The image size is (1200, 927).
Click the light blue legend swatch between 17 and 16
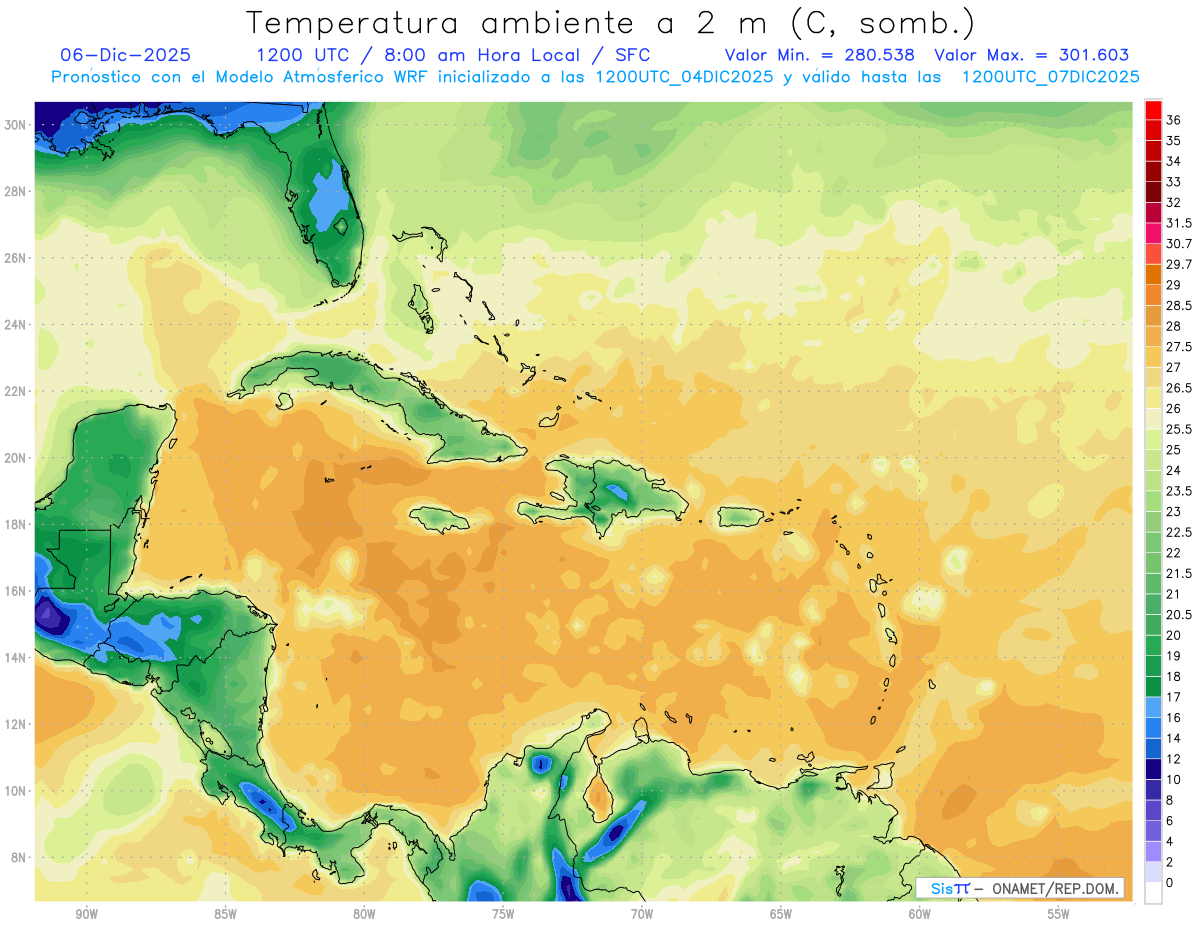(x=1153, y=707)
